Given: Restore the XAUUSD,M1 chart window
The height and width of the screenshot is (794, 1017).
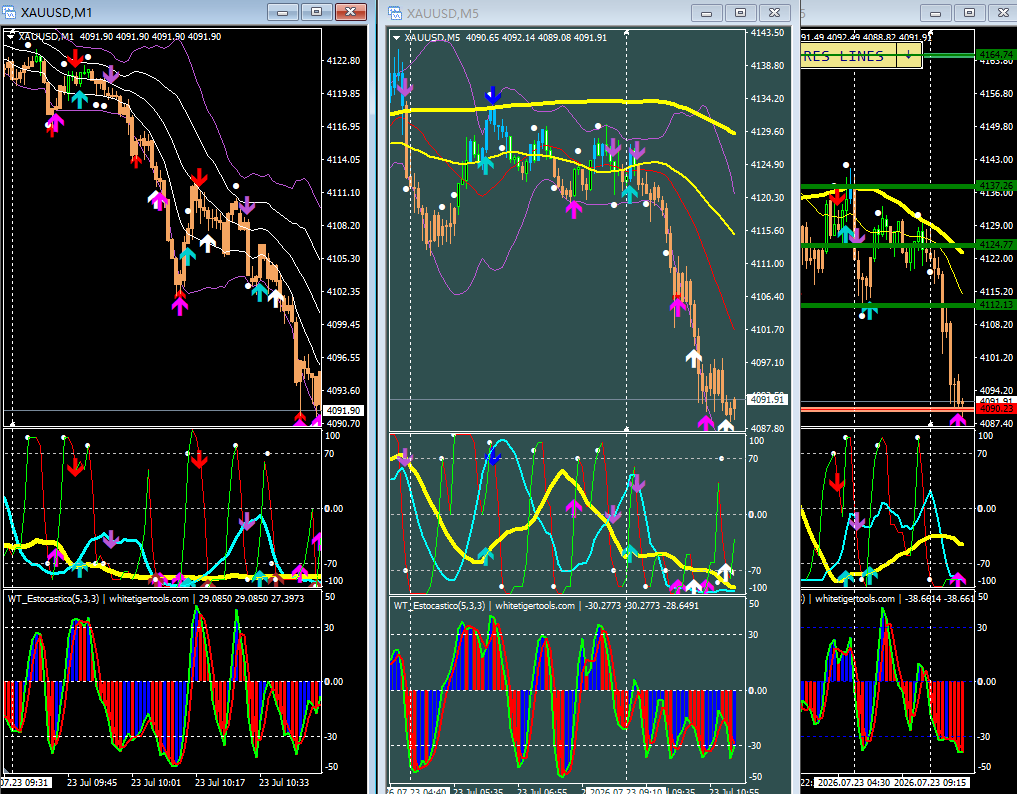Looking at the screenshot, I should [317, 12].
